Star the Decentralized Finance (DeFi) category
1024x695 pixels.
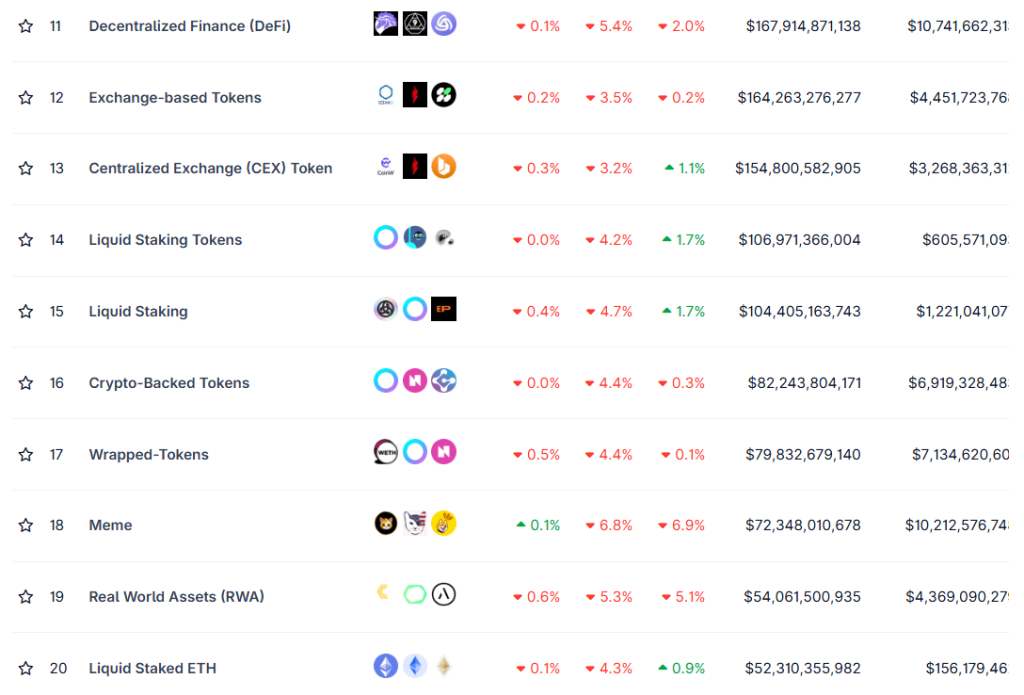point(26,26)
